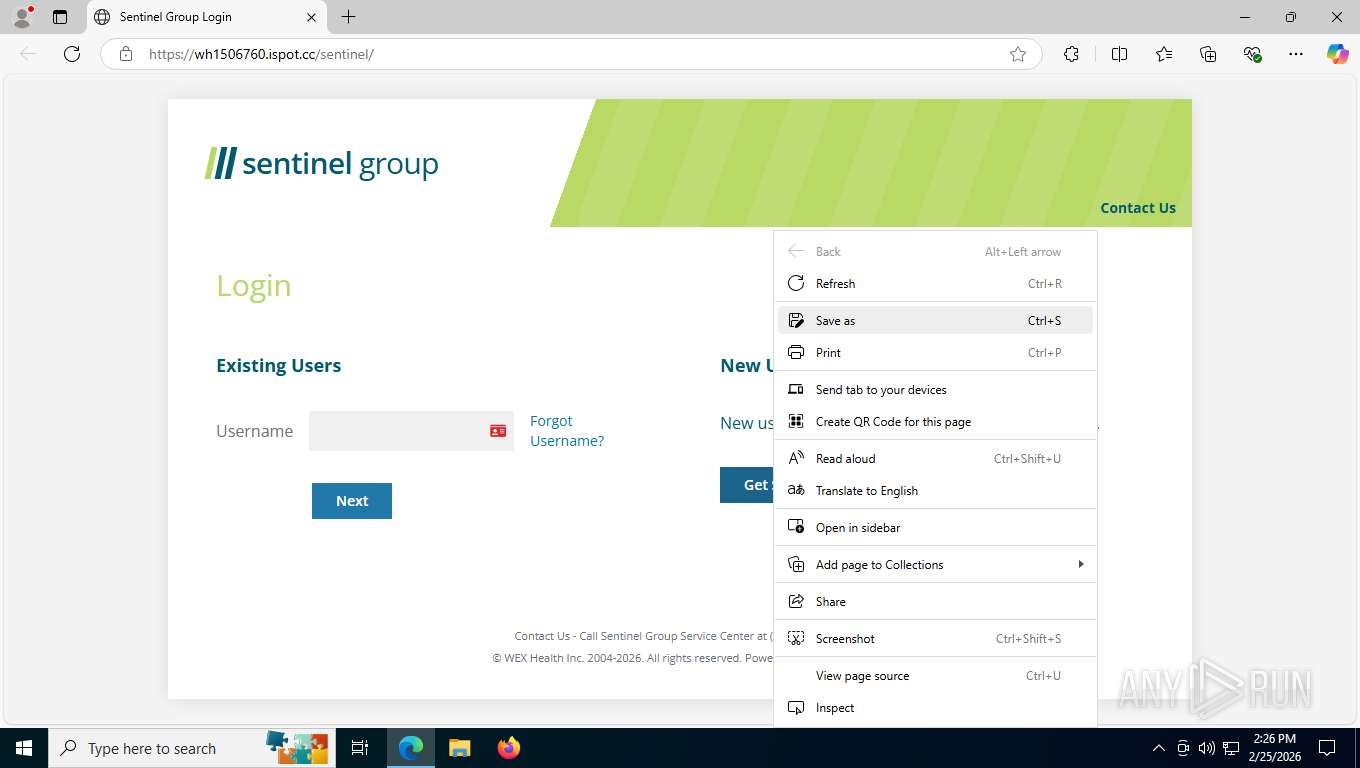The width and height of the screenshot is (1360, 768).
Task: Open the Forgot Username? link
Action: tap(567, 431)
